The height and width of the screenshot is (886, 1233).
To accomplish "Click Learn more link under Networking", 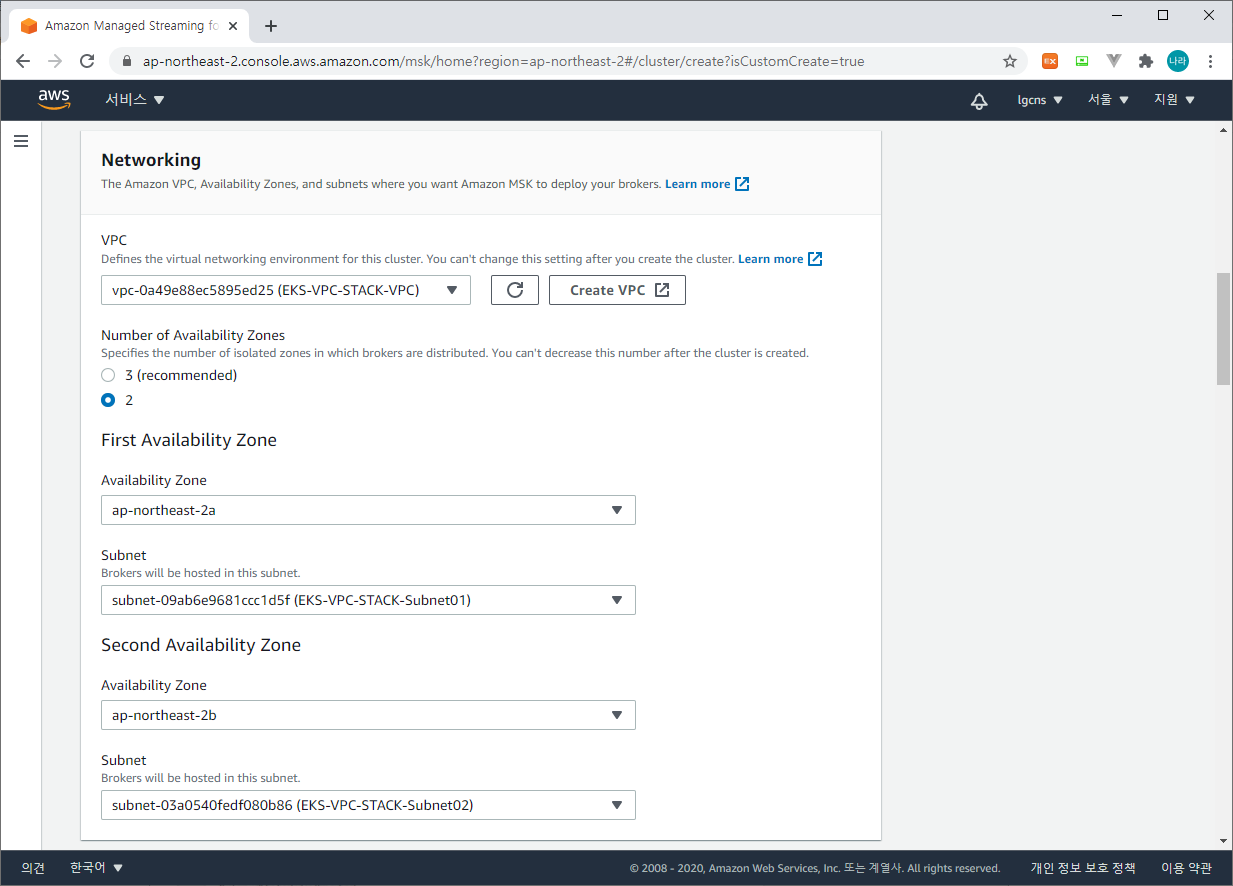I will coord(706,184).
